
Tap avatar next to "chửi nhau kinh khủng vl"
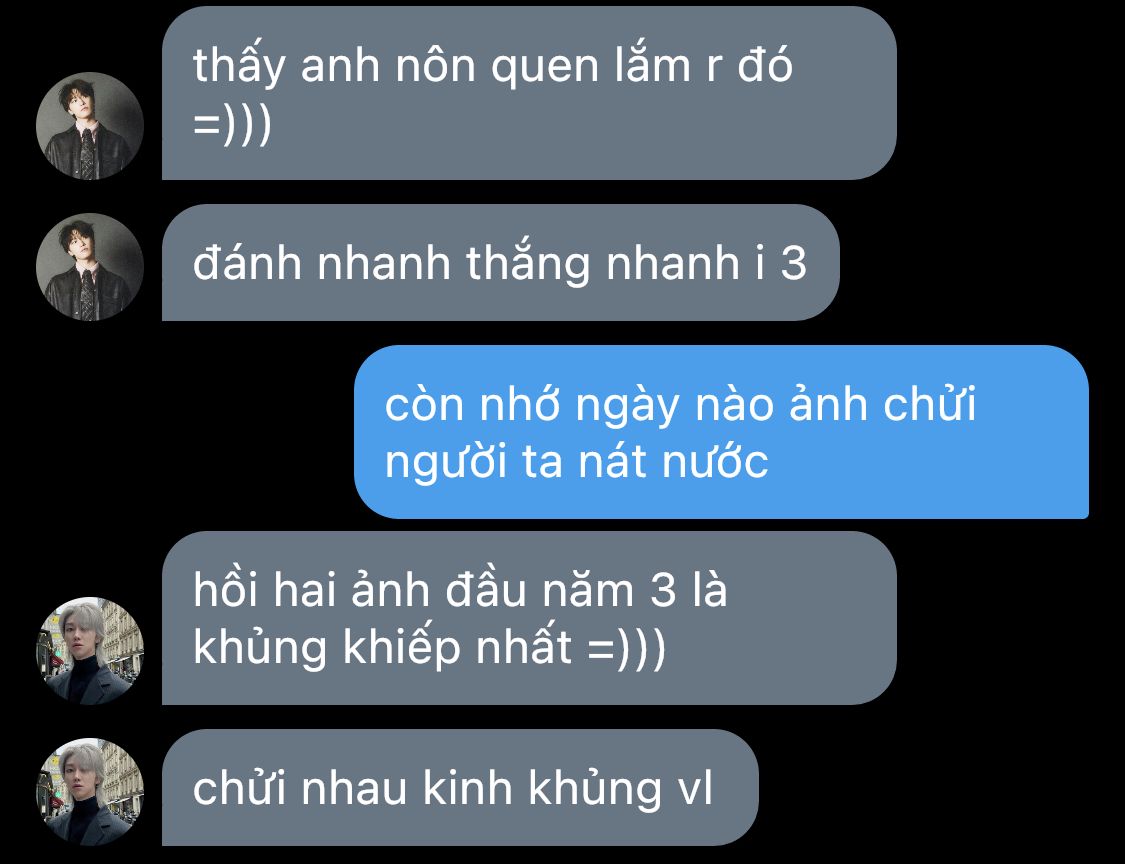coord(90,792)
